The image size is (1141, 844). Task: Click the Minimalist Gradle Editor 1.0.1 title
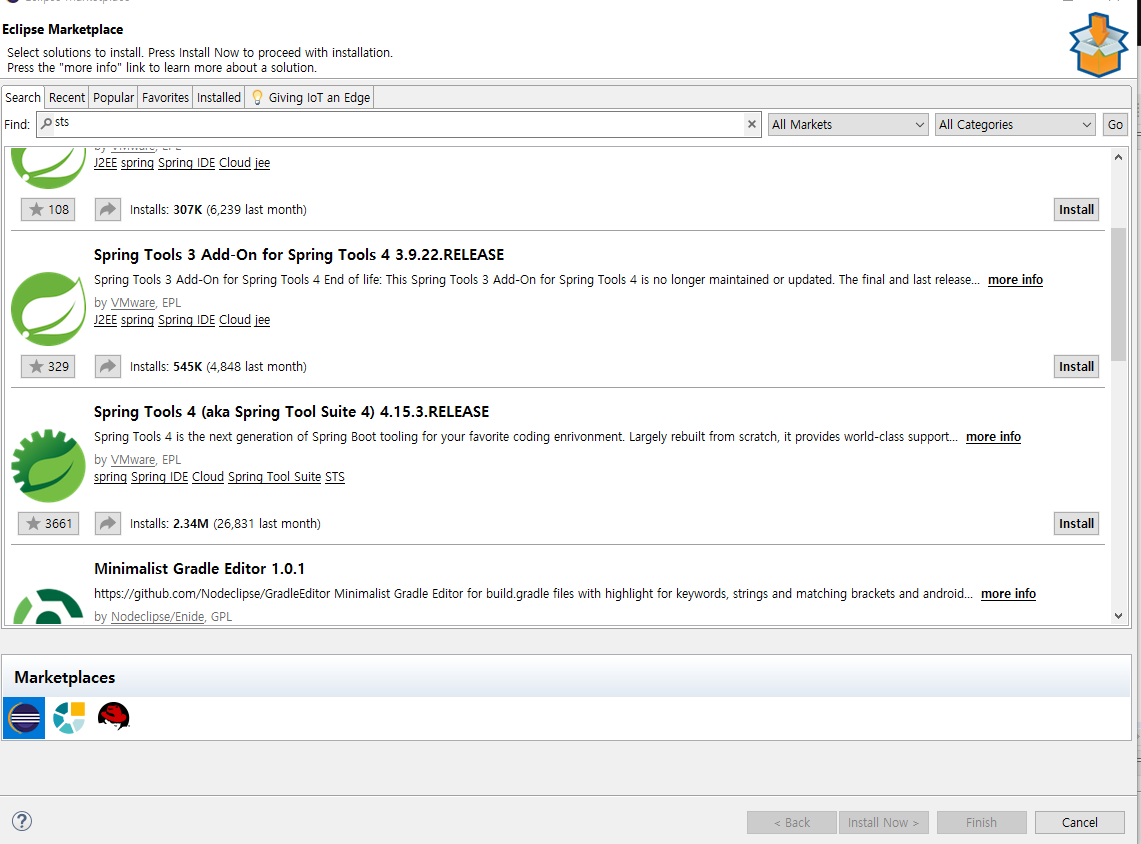click(199, 568)
